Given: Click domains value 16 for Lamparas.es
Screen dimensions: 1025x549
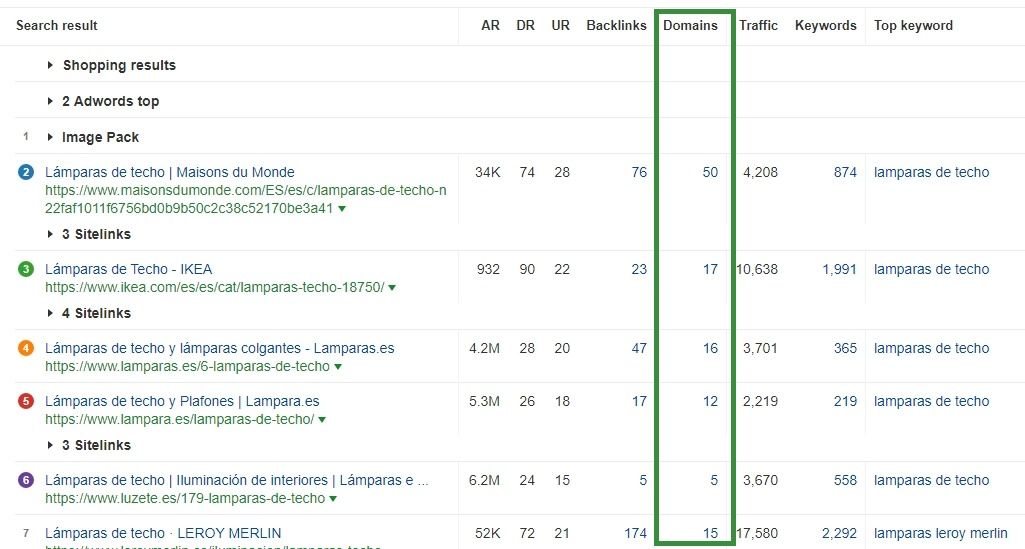Looking at the screenshot, I should point(711,348).
